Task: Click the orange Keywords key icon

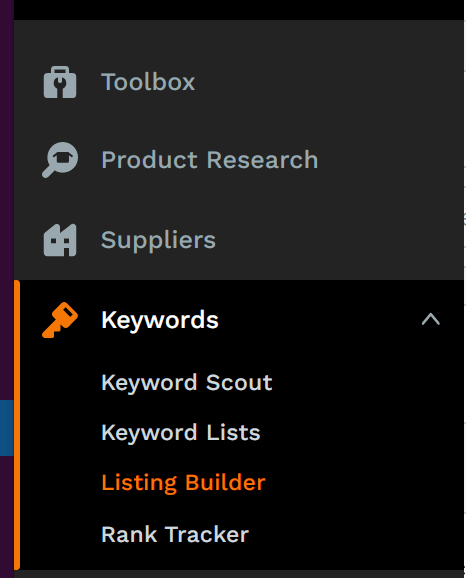Action: 60,320
